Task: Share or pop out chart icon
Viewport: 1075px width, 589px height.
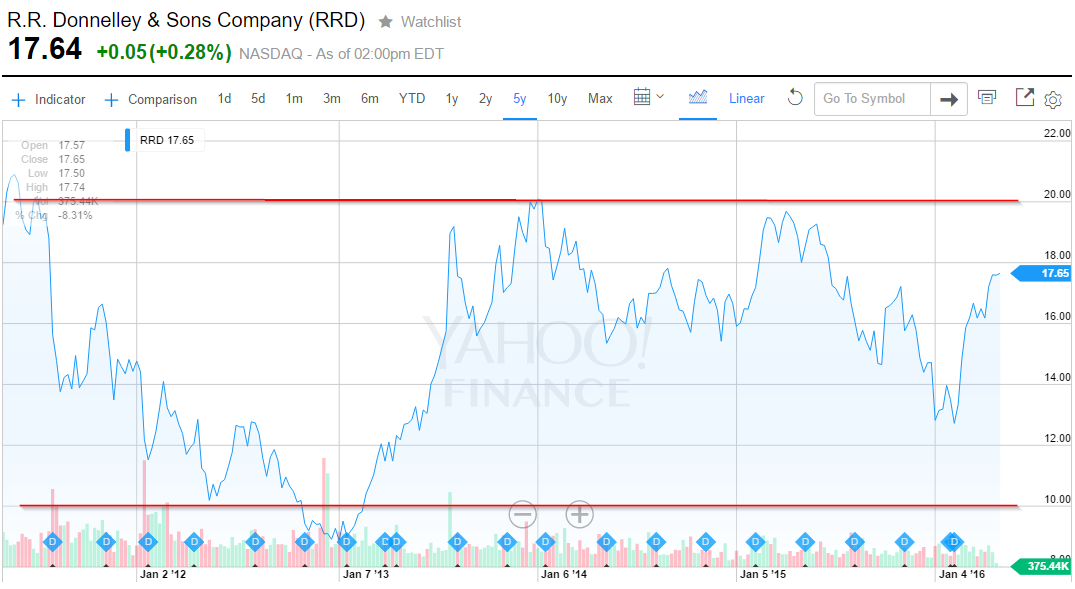Action: coord(1024,97)
